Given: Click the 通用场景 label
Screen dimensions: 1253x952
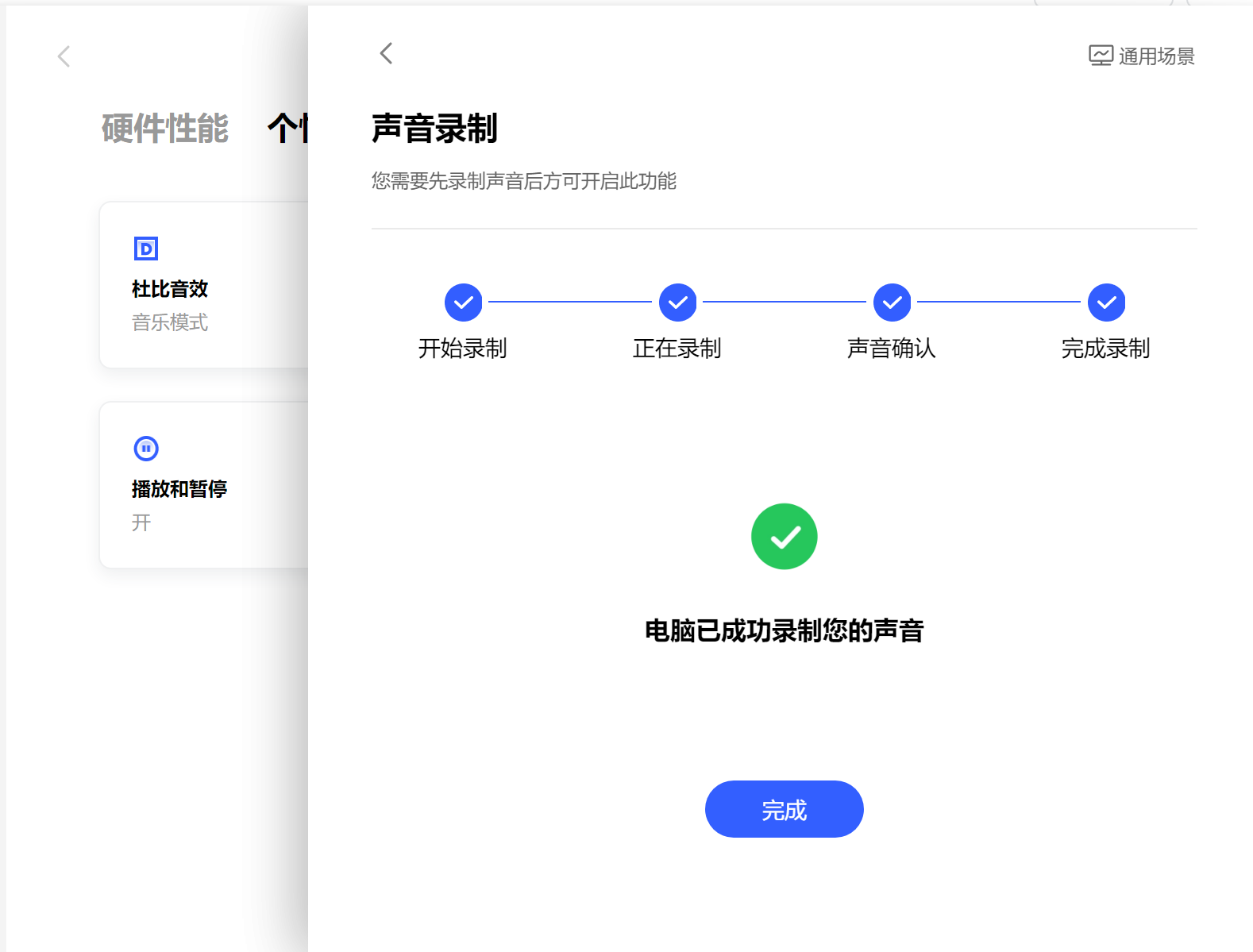Looking at the screenshot, I should point(1157,56).
